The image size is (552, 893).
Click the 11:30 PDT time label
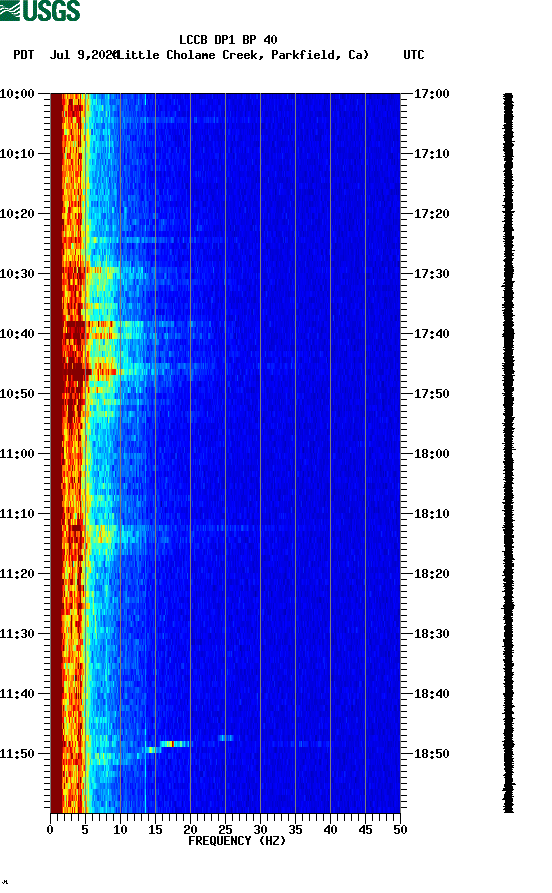click(17, 634)
